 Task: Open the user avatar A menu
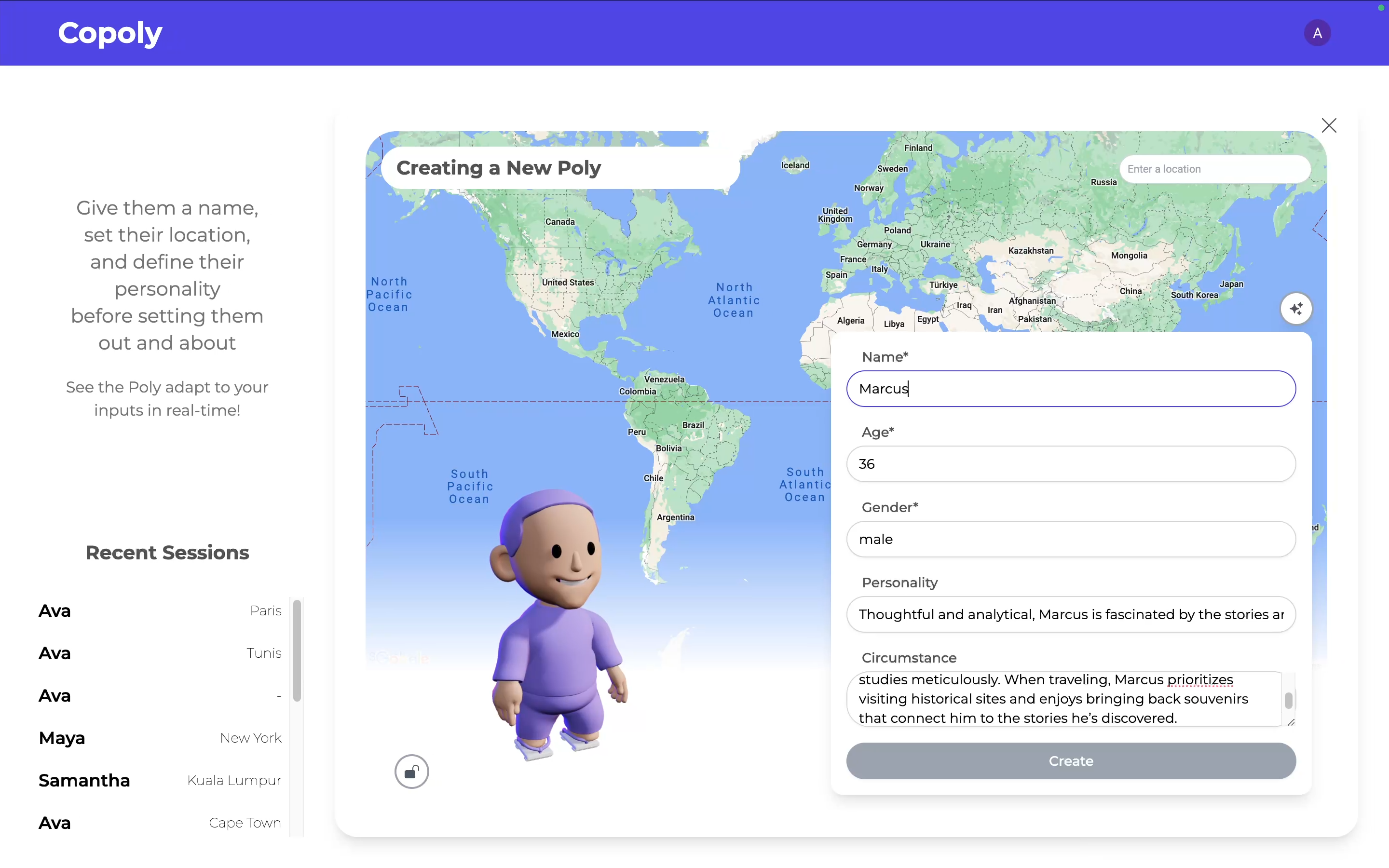coord(1317,33)
